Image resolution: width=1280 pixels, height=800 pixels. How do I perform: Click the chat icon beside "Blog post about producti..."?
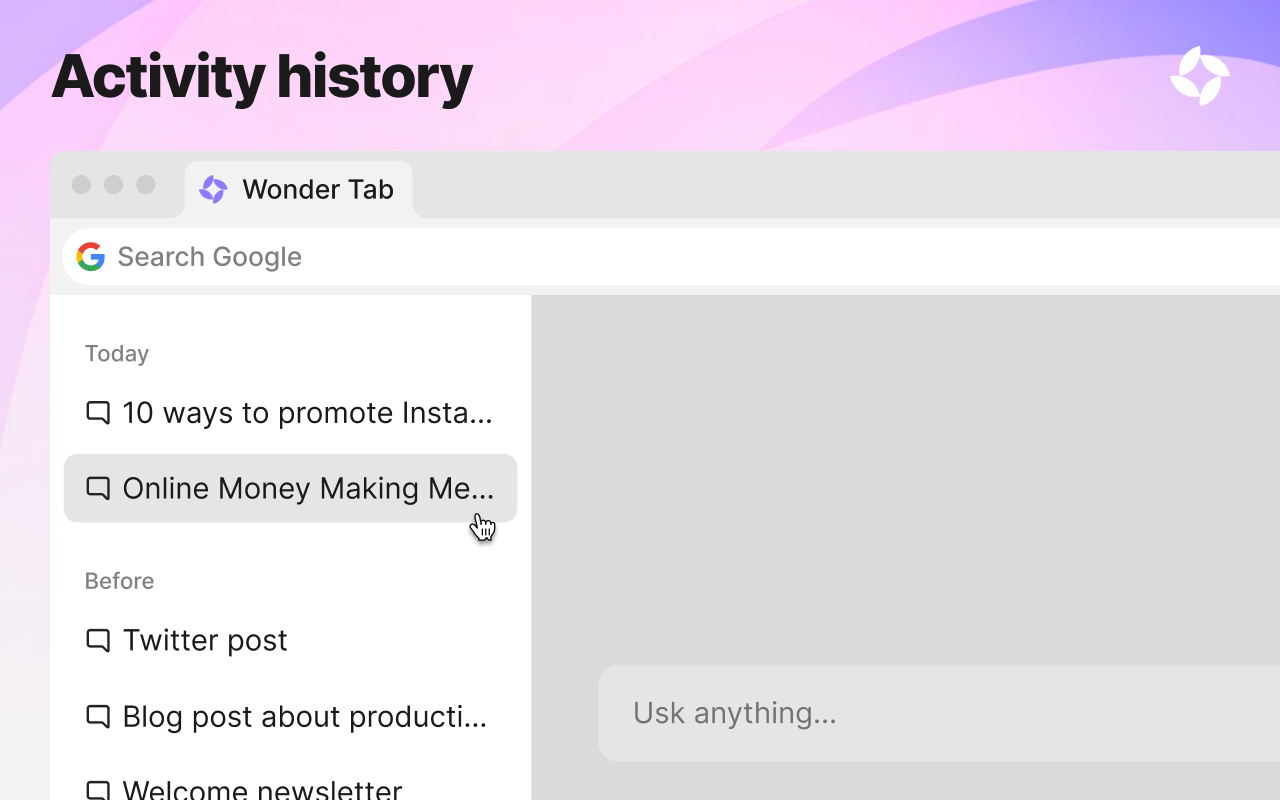pos(97,716)
